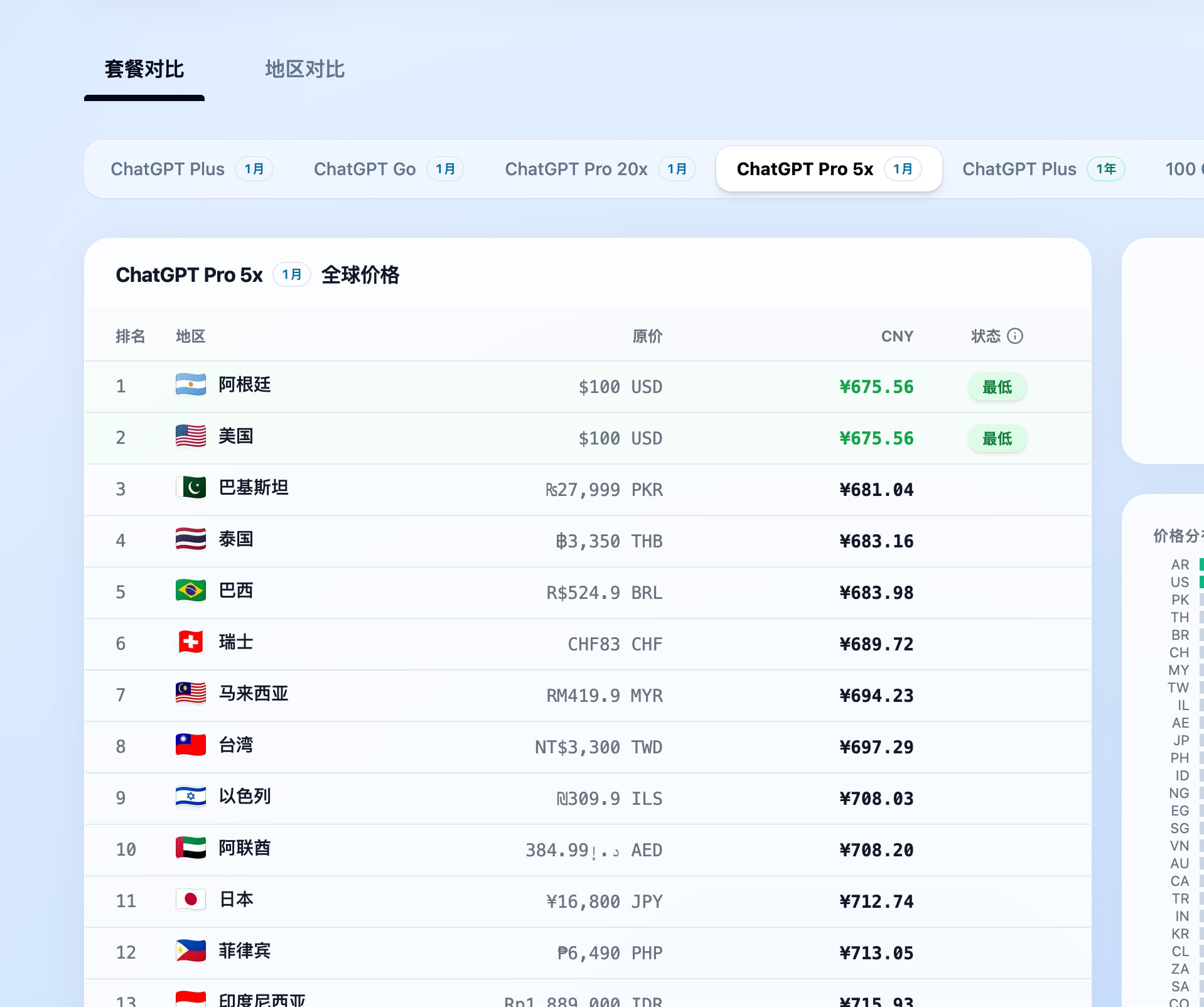Screen dimensions: 1204x1007
Task: Click the 地区 column header
Action: [191, 337]
